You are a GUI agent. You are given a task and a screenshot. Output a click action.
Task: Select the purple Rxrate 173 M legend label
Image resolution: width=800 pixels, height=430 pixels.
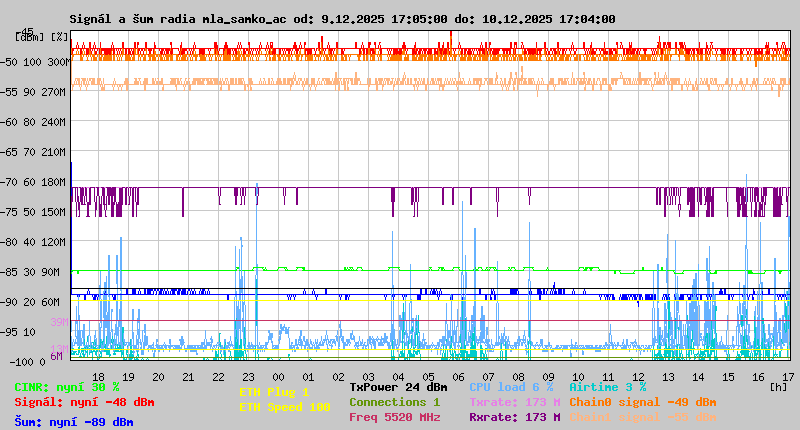coord(514,417)
